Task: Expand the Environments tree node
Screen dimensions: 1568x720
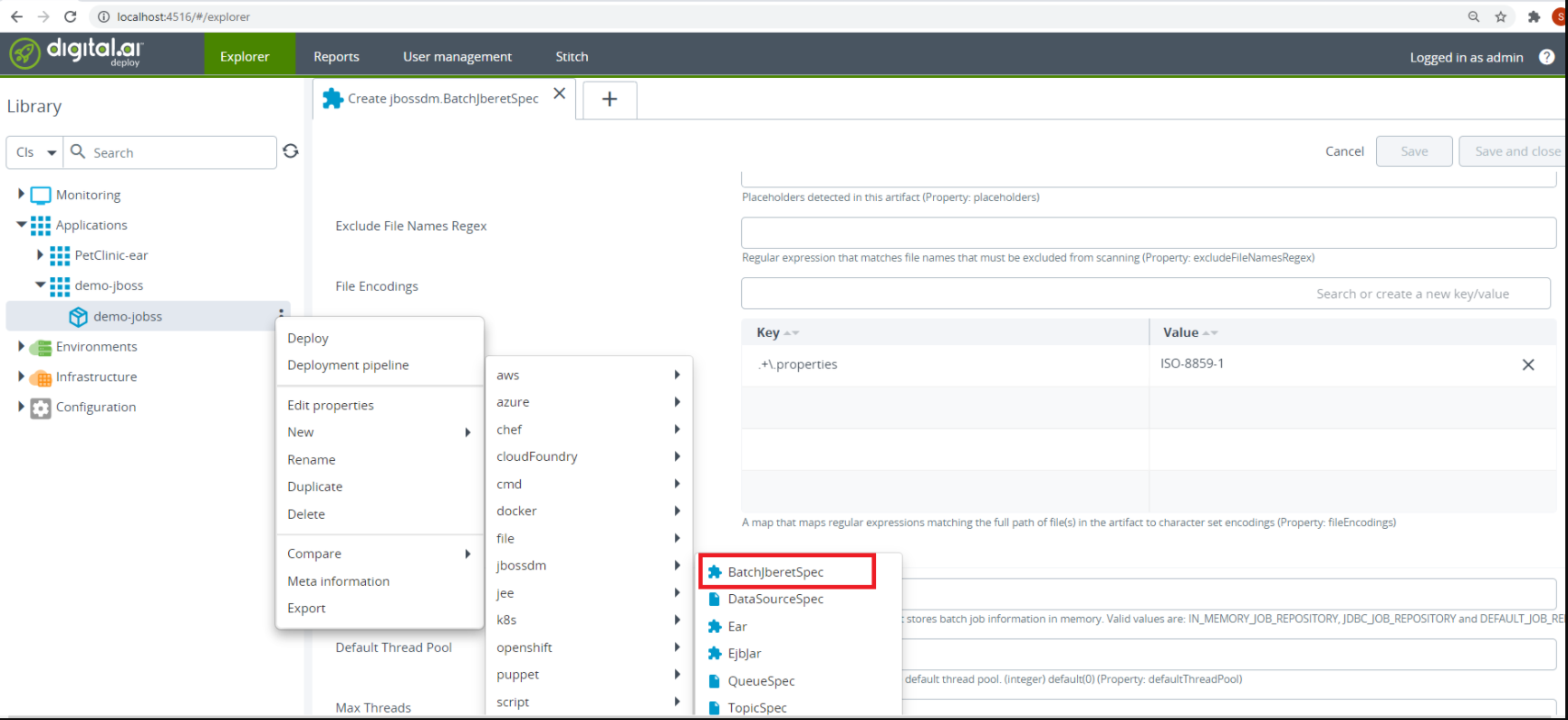Action: (21, 346)
